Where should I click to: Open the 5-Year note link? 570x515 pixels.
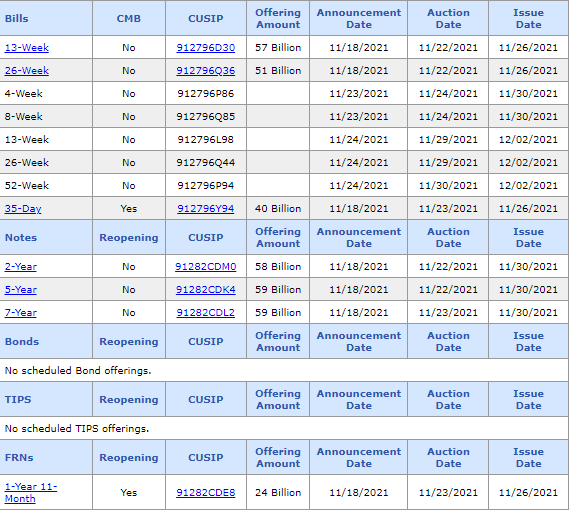tap(21, 290)
